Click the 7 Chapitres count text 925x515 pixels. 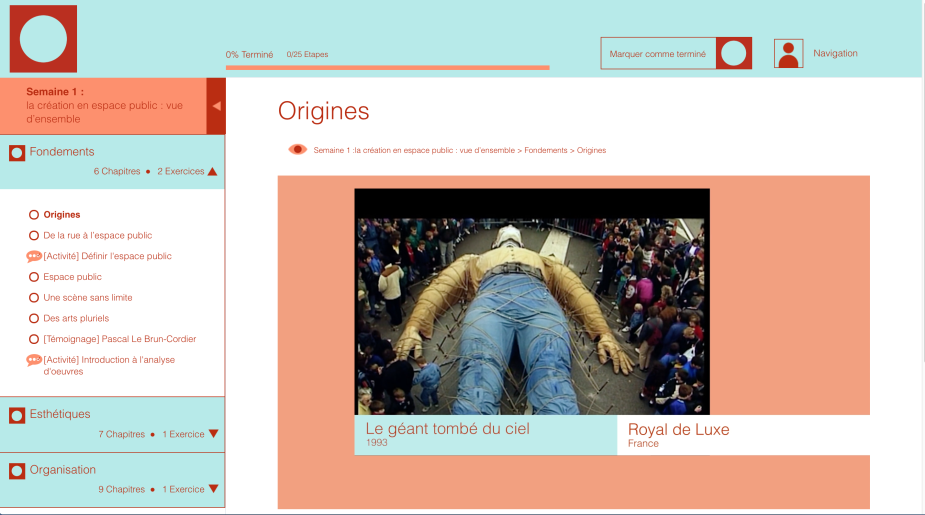coord(122,434)
